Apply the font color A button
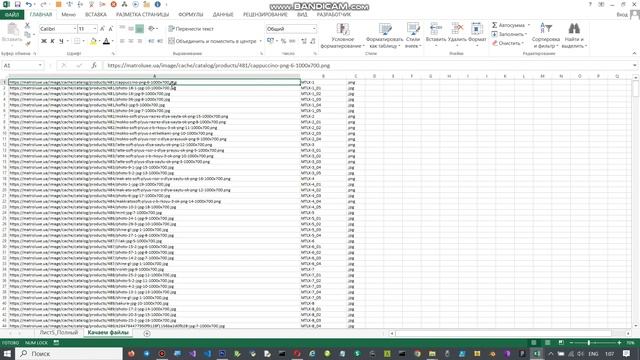 coord(107,41)
